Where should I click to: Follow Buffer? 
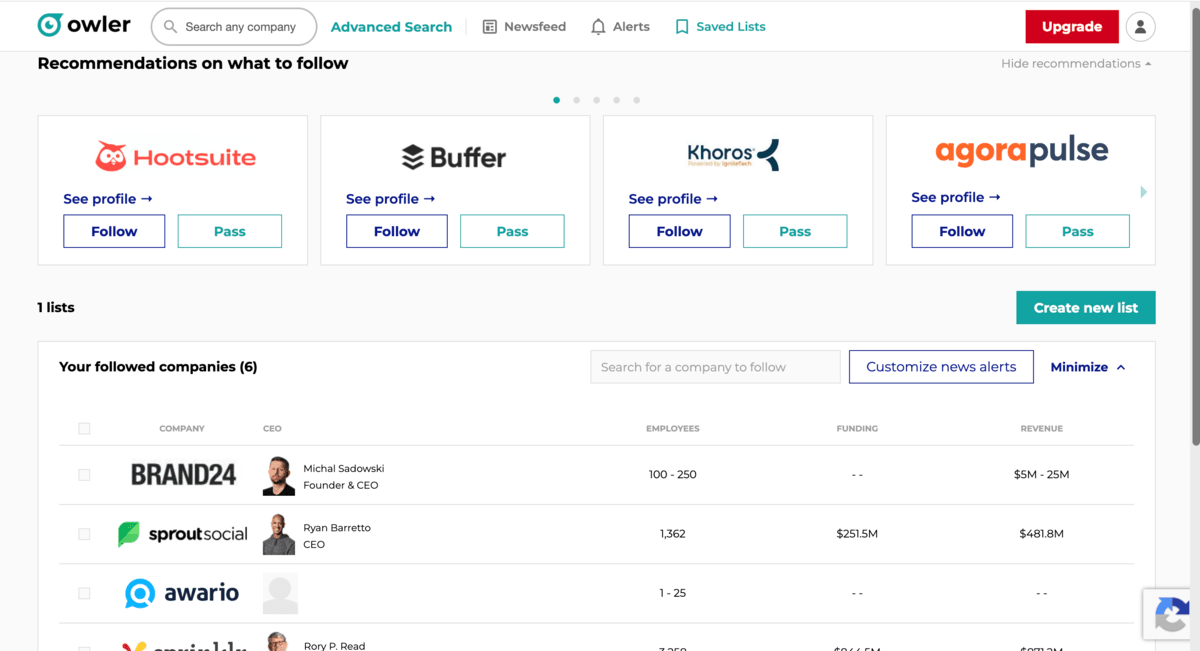397,231
